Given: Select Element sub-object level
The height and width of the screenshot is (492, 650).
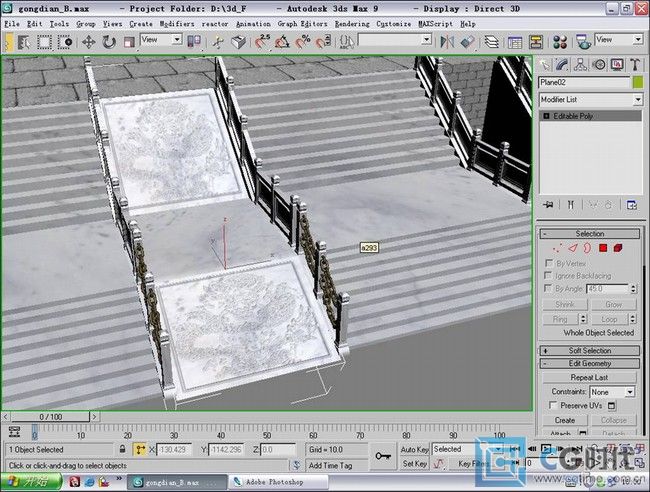Looking at the screenshot, I should pyautogui.click(x=618, y=248).
